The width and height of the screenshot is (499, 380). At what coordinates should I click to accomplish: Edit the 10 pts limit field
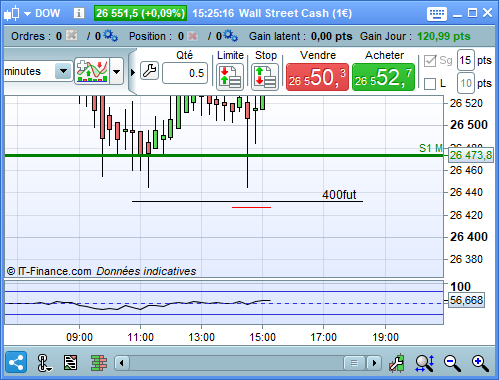click(x=465, y=83)
